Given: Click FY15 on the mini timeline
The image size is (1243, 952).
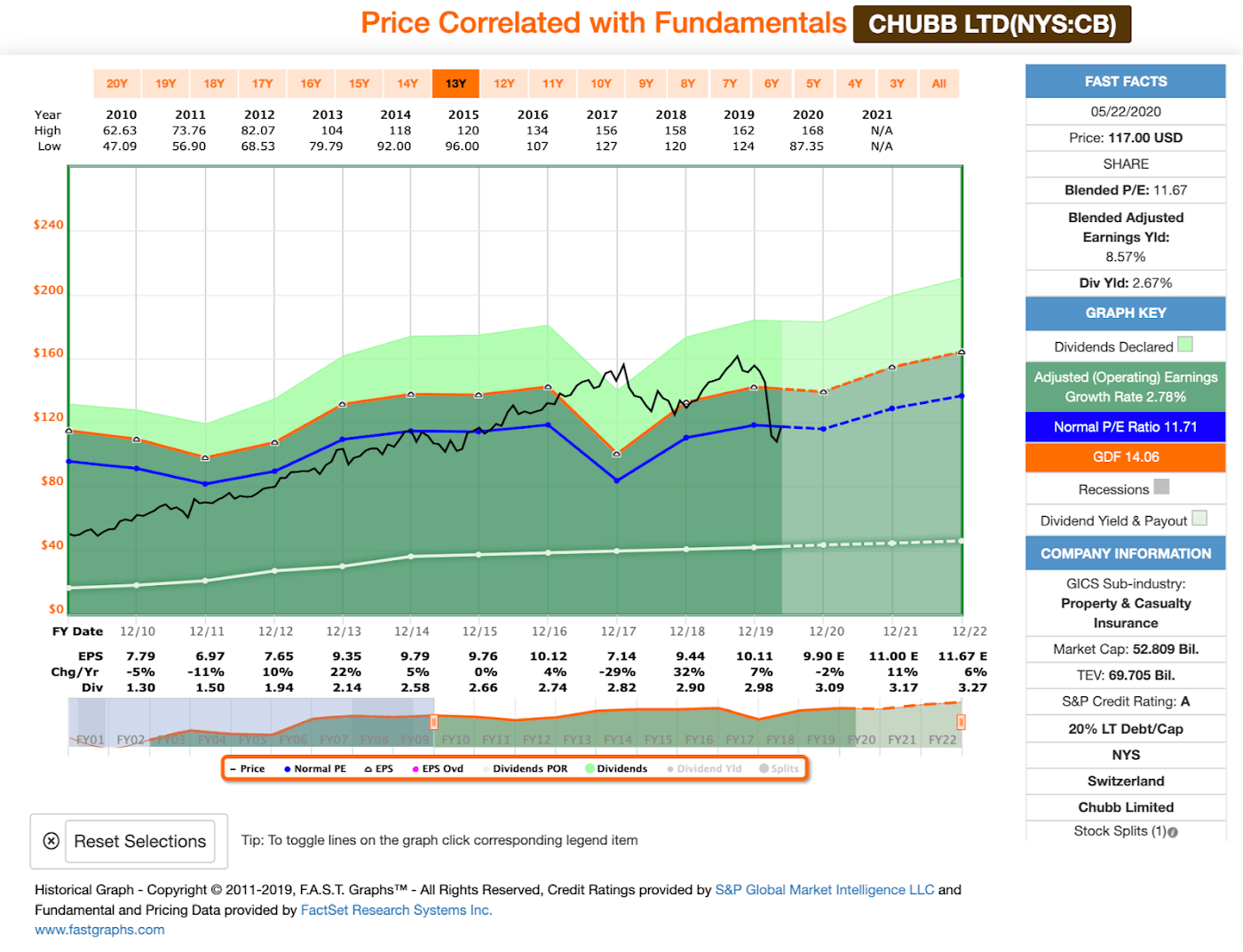Looking at the screenshot, I should [658, 740].
